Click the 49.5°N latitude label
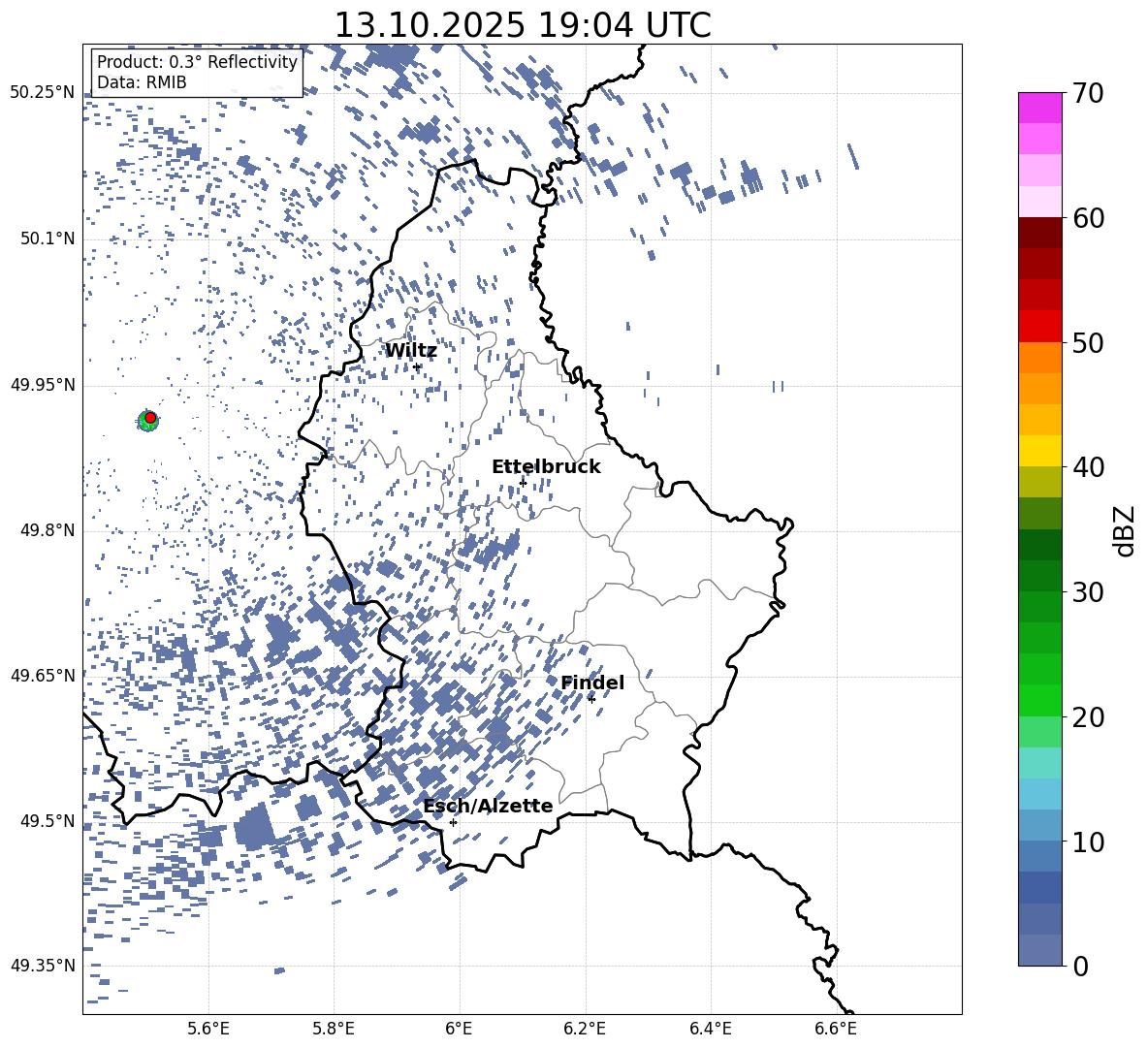 (48, 821)
